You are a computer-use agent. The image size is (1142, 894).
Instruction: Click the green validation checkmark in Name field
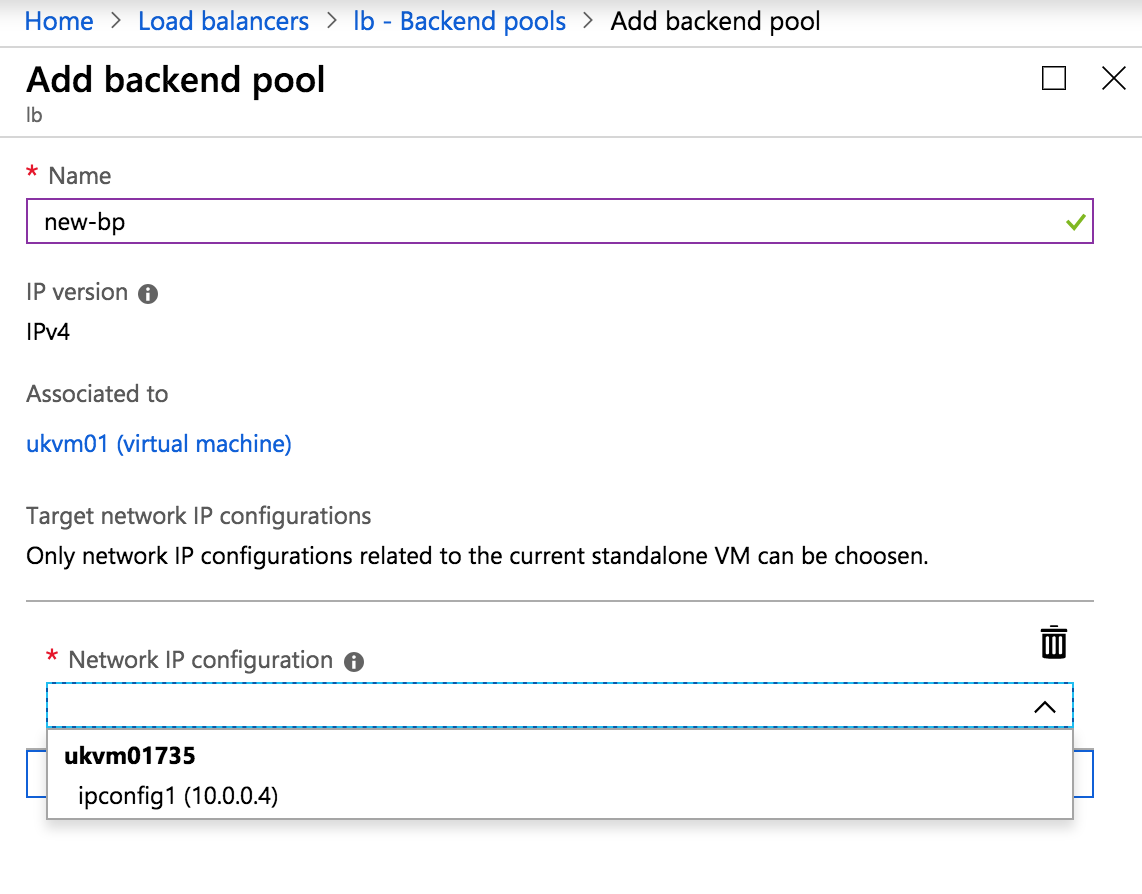pos(1077,222)
